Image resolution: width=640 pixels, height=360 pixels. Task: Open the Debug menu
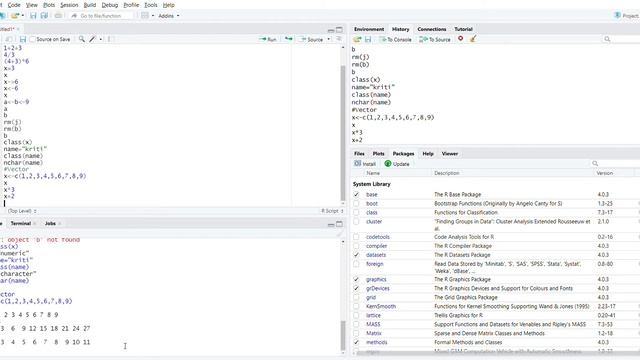[109, 5]
